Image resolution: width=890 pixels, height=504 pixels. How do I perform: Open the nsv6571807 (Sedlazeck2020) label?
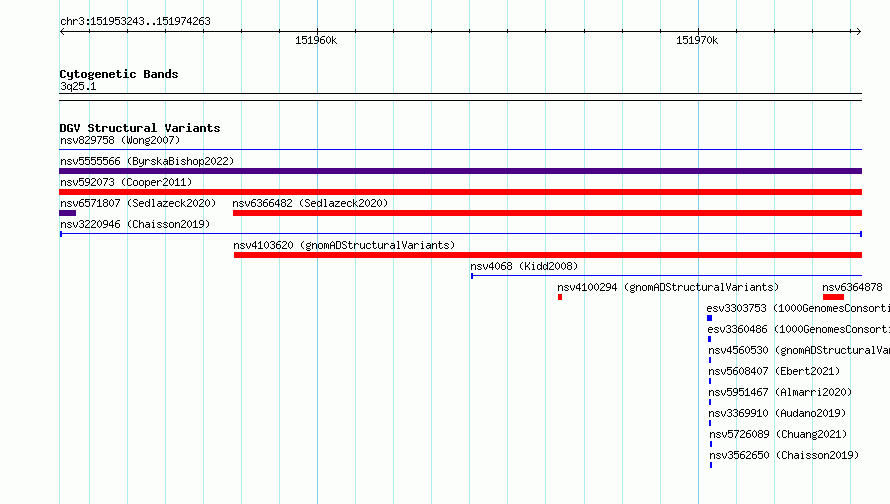(x=138, y=203)
